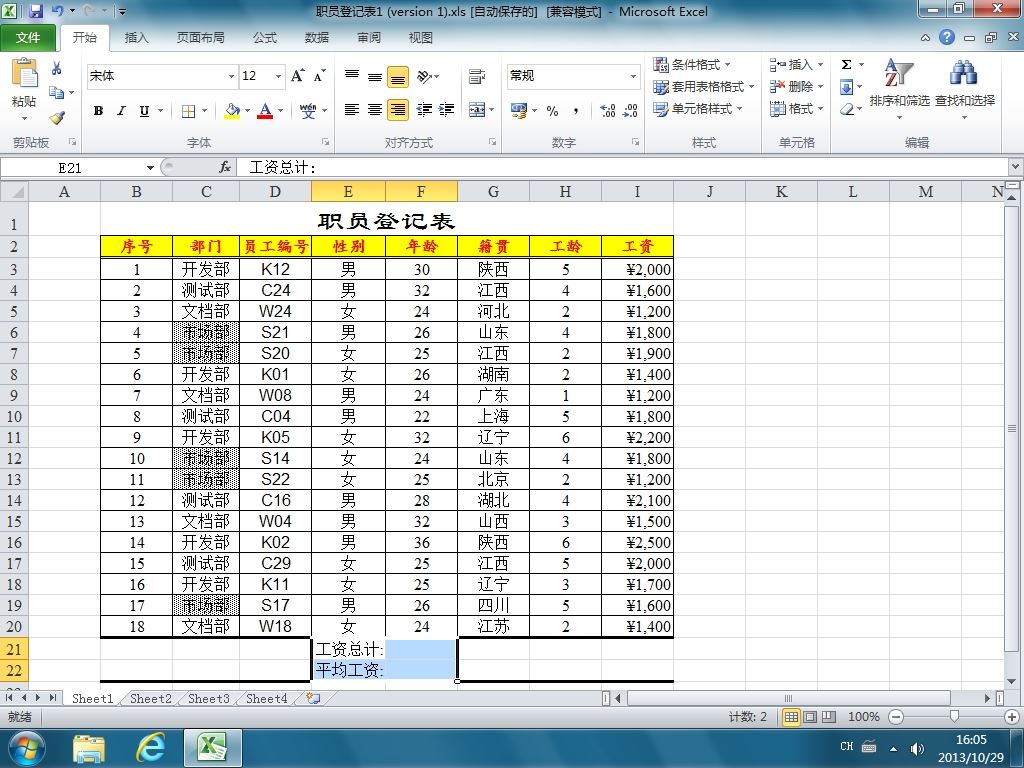The height and width of the screenshot is (768, 1024).
Task: Open the Font group dialog launcher
Action: [325, 142]
